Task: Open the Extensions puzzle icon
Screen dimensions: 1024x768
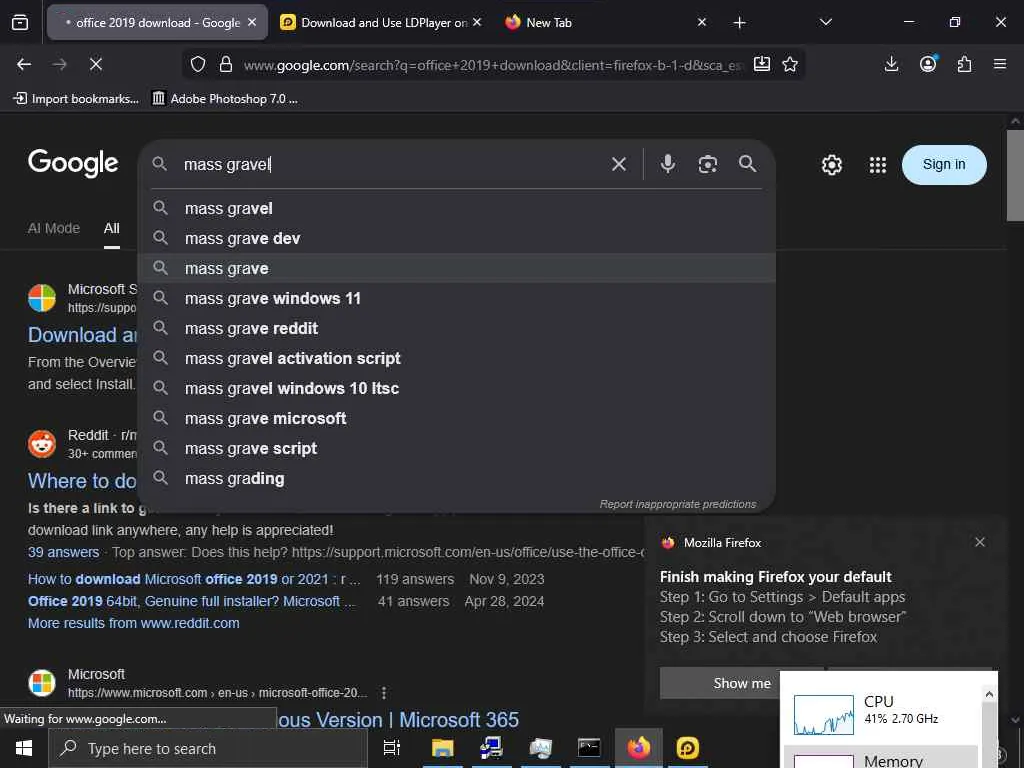Action: click(964, 64)
